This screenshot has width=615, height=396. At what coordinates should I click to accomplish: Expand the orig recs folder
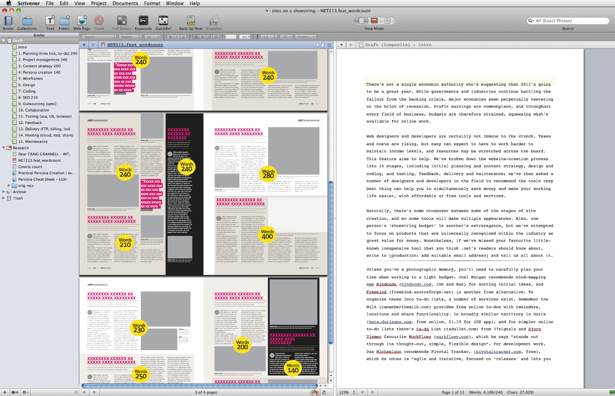[x=9, y=185]
